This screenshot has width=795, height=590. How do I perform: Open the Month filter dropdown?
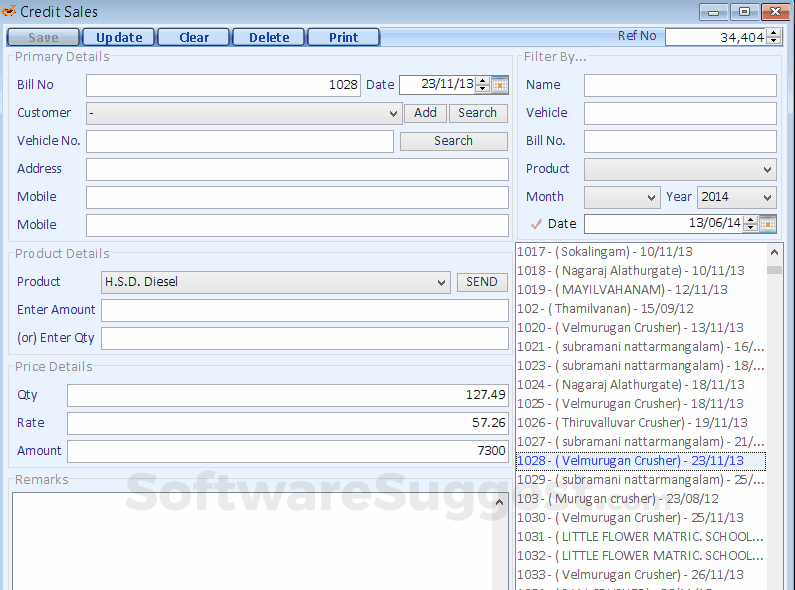pyautogui.click(x=651, y=197)
